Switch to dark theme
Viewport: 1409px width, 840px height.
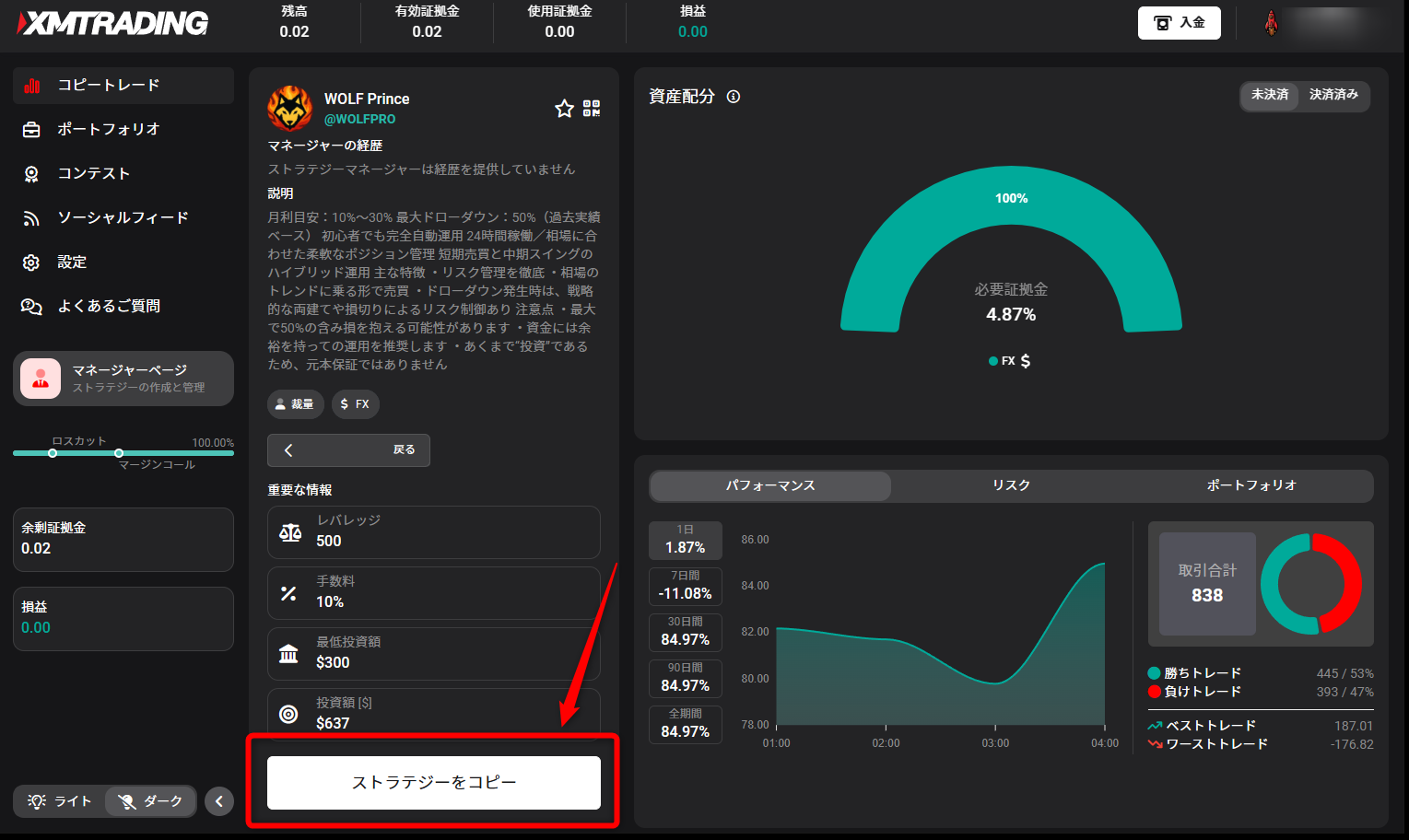point(150,801)
